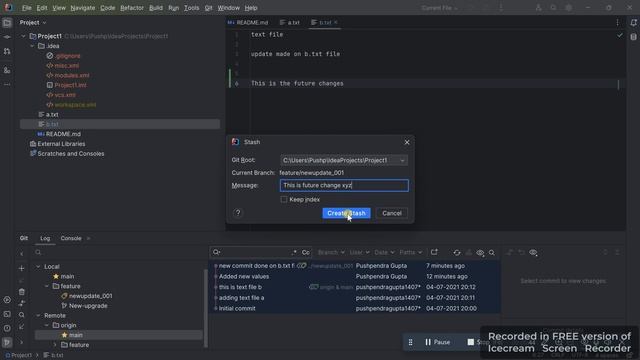Select .gitignore in project tree
This screenshot has height=360, width=640.
click(63, 56)
